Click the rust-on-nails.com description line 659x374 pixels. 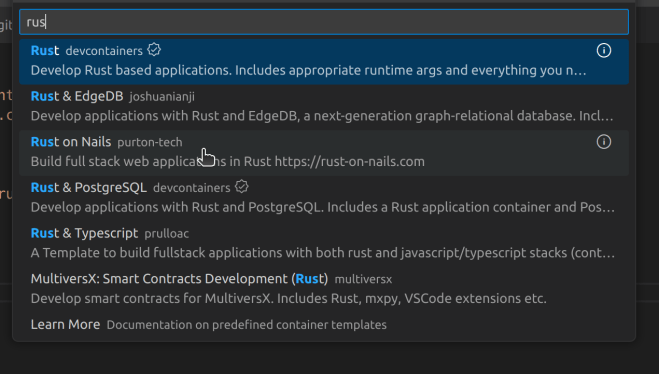click(x=227, y=162)
